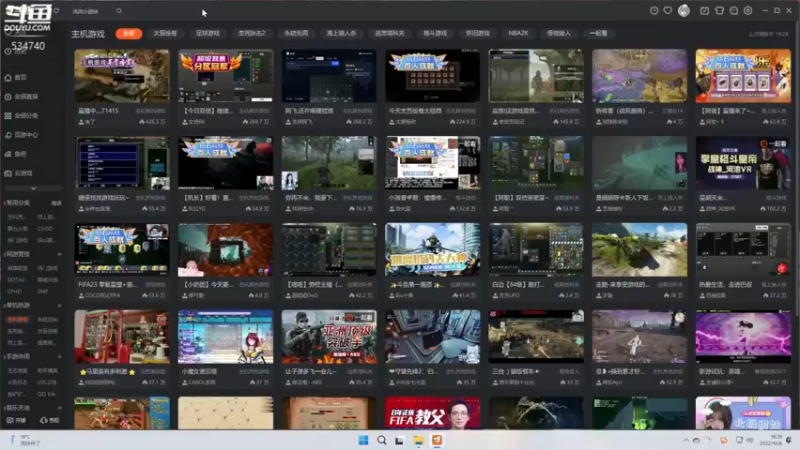Open the settings hexagon icon
Viewport: 800px width, 450px height.
pyautogui.click(x=748, y=10)
